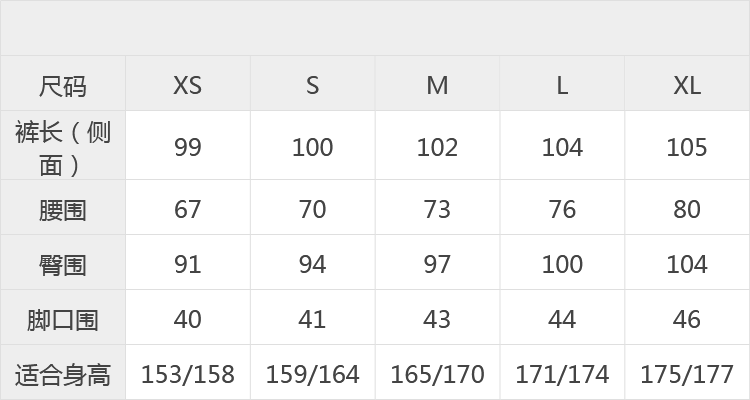750x400 pixels.
Task: Select the height range 153/158 cell
Action: point(188,372)
